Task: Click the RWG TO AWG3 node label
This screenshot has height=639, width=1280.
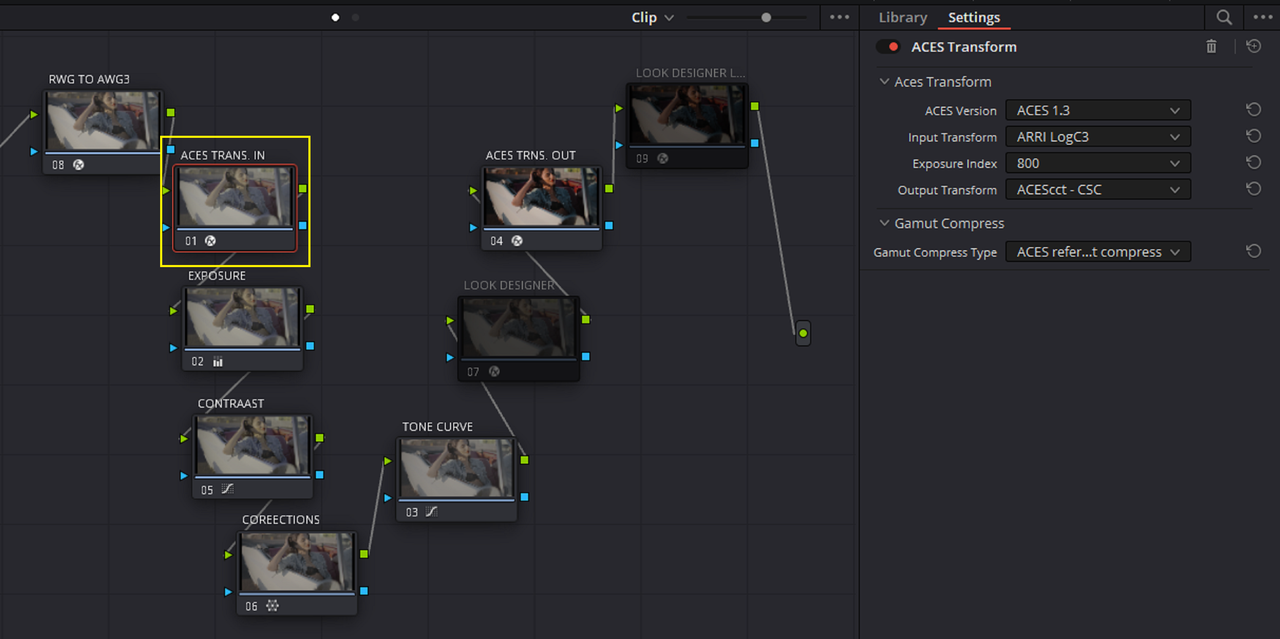Action: [89, 79]
